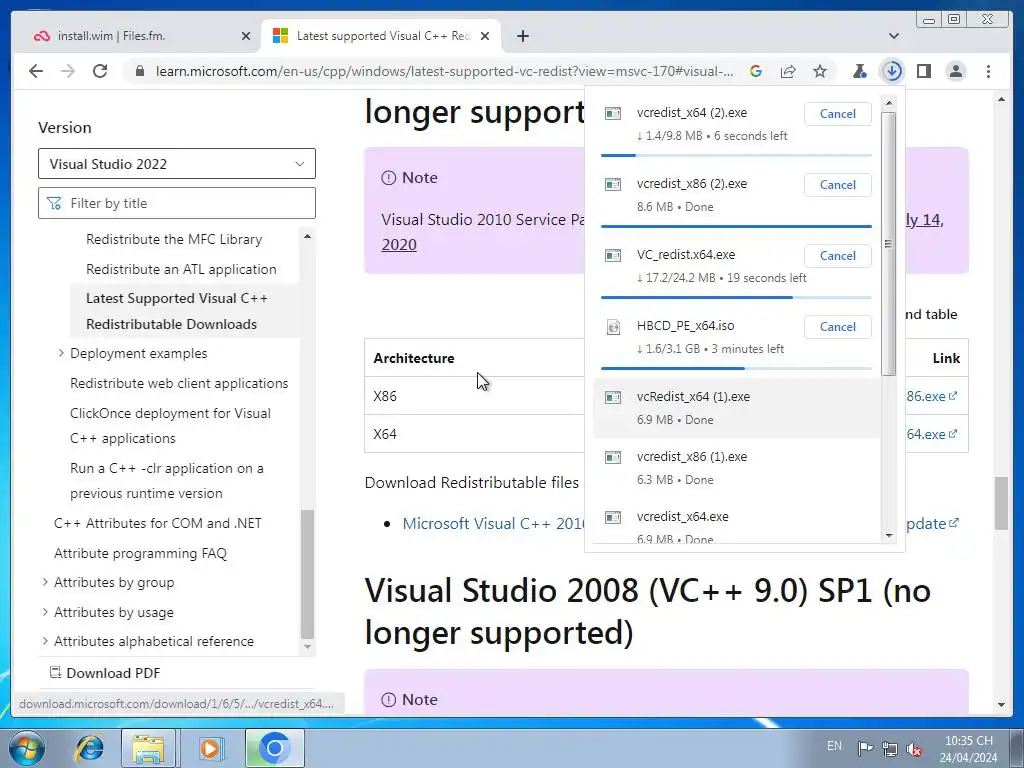The width and height of the screenshot is (1024, 768).
Task: Open Attribute programming FAQ
Action: point(140,554)
